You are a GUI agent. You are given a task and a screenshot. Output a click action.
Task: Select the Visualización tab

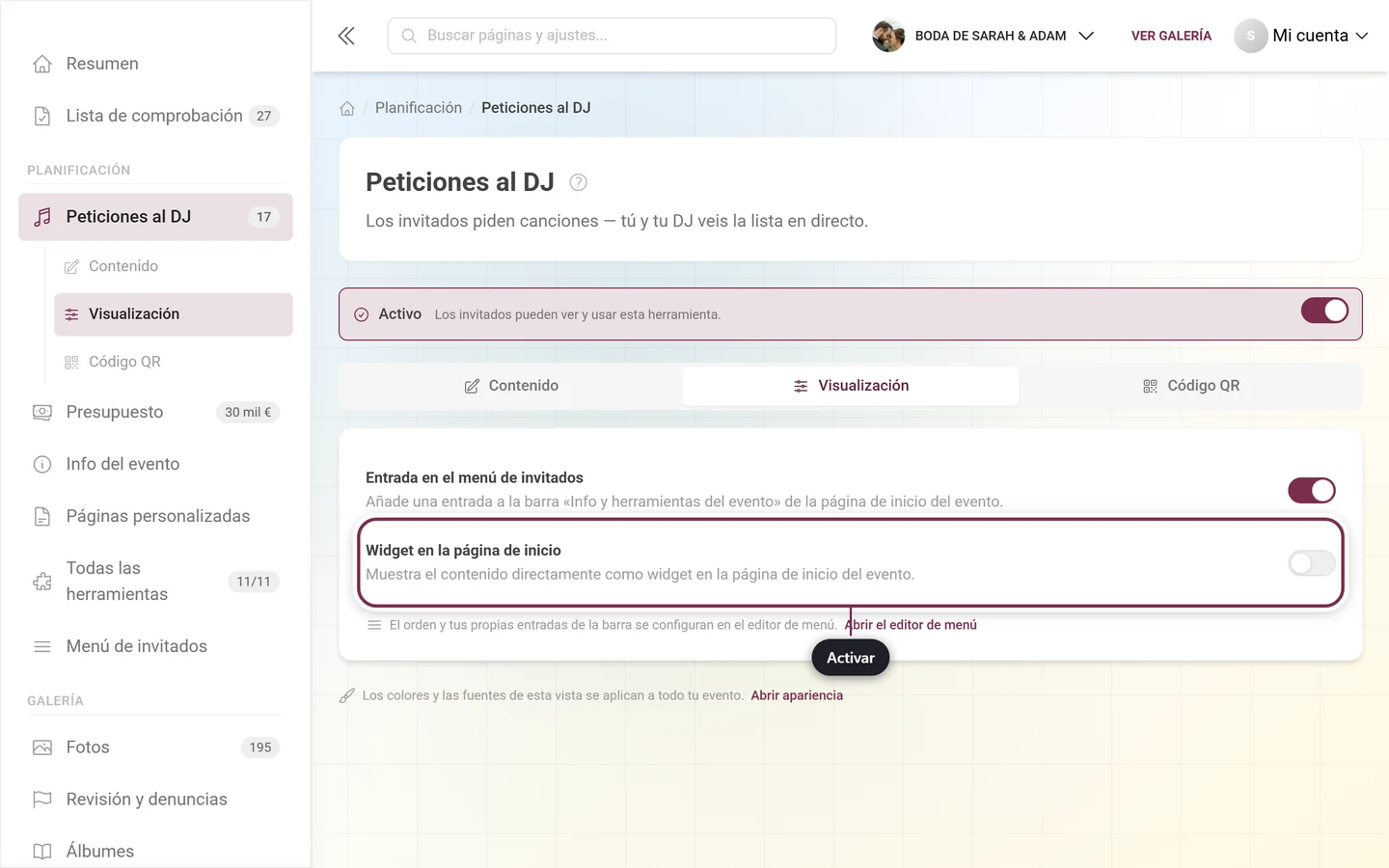tap(851, 386)
